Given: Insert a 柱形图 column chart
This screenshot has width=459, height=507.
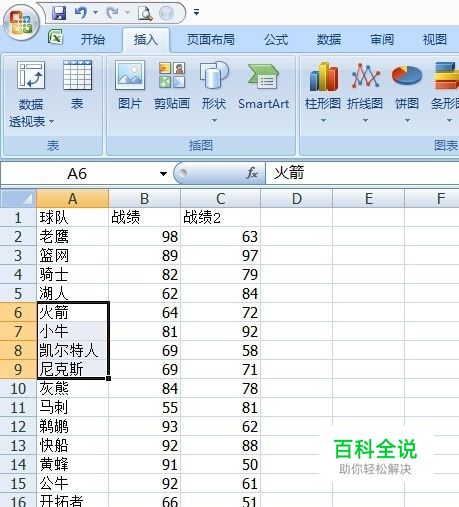Looking at the screenshot, I should point(323,85).
